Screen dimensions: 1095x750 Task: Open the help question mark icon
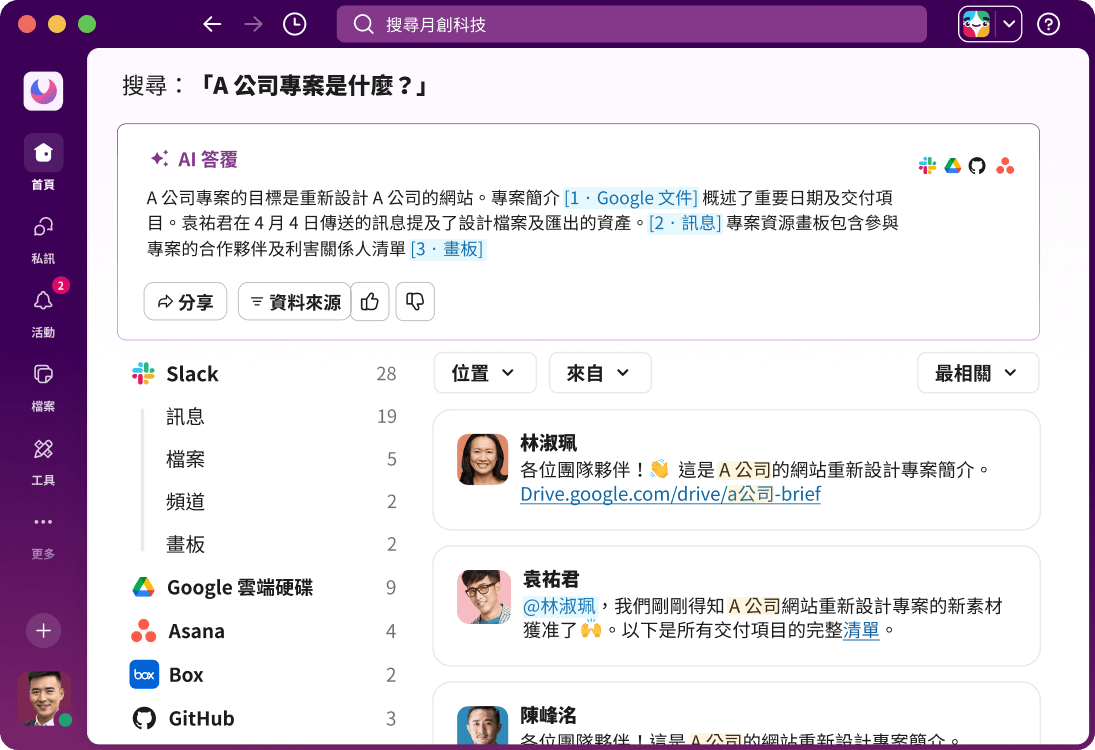[1048, 24]
